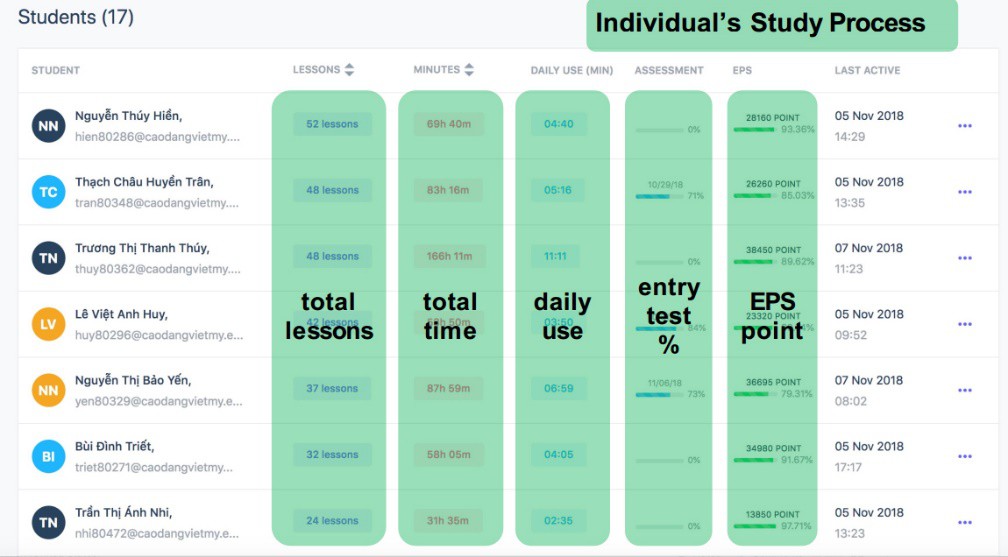
Task: Sort the table by Lessons column
Action: coord(349,70)
